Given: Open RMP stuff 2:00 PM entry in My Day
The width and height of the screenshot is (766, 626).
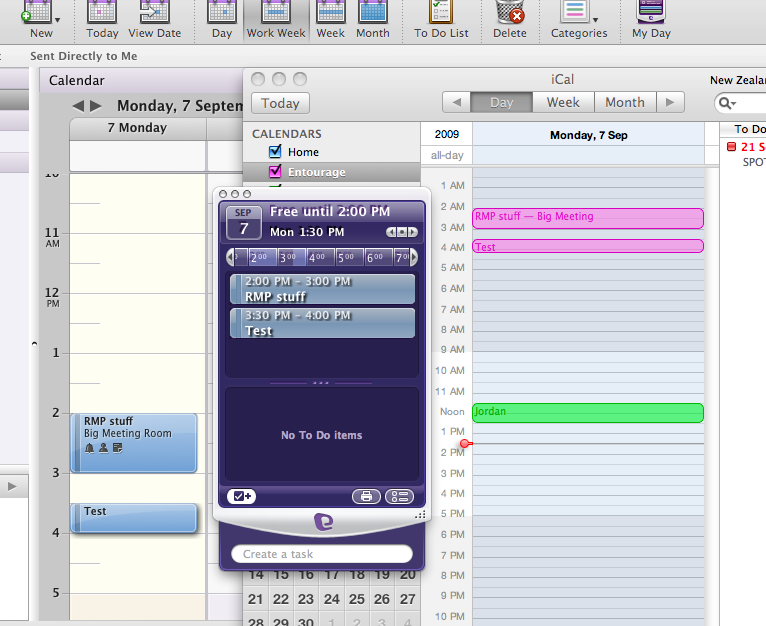Looking at the screenshot, I should [x=322, y=289].
